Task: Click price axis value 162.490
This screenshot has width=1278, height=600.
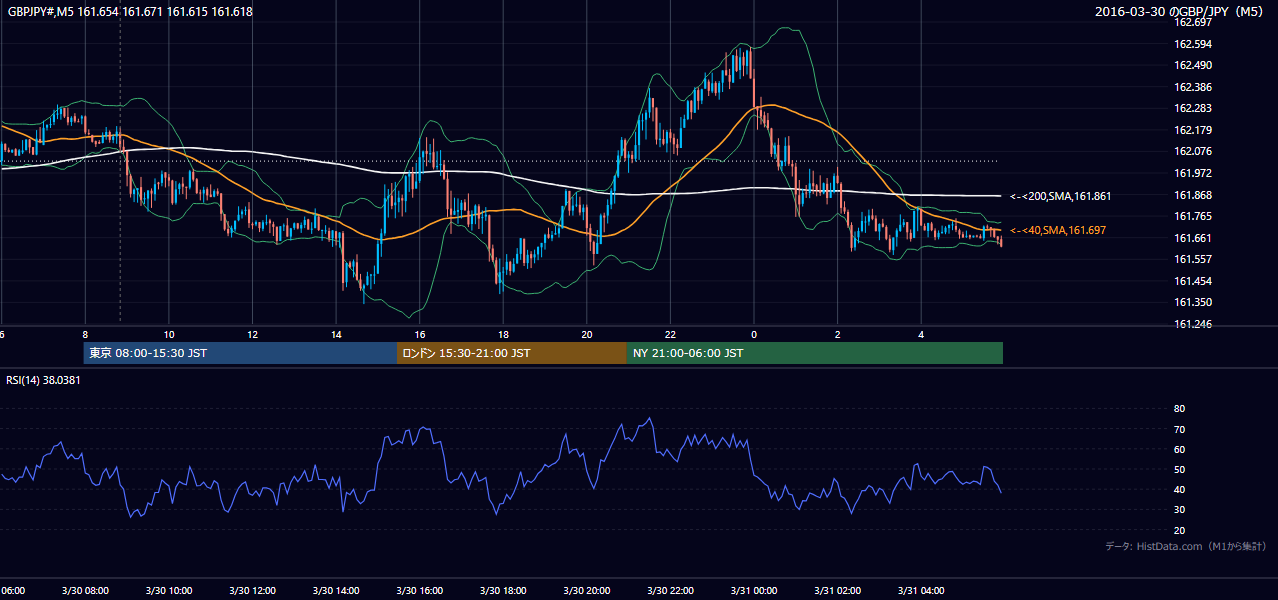Action: coord(1192,66)
